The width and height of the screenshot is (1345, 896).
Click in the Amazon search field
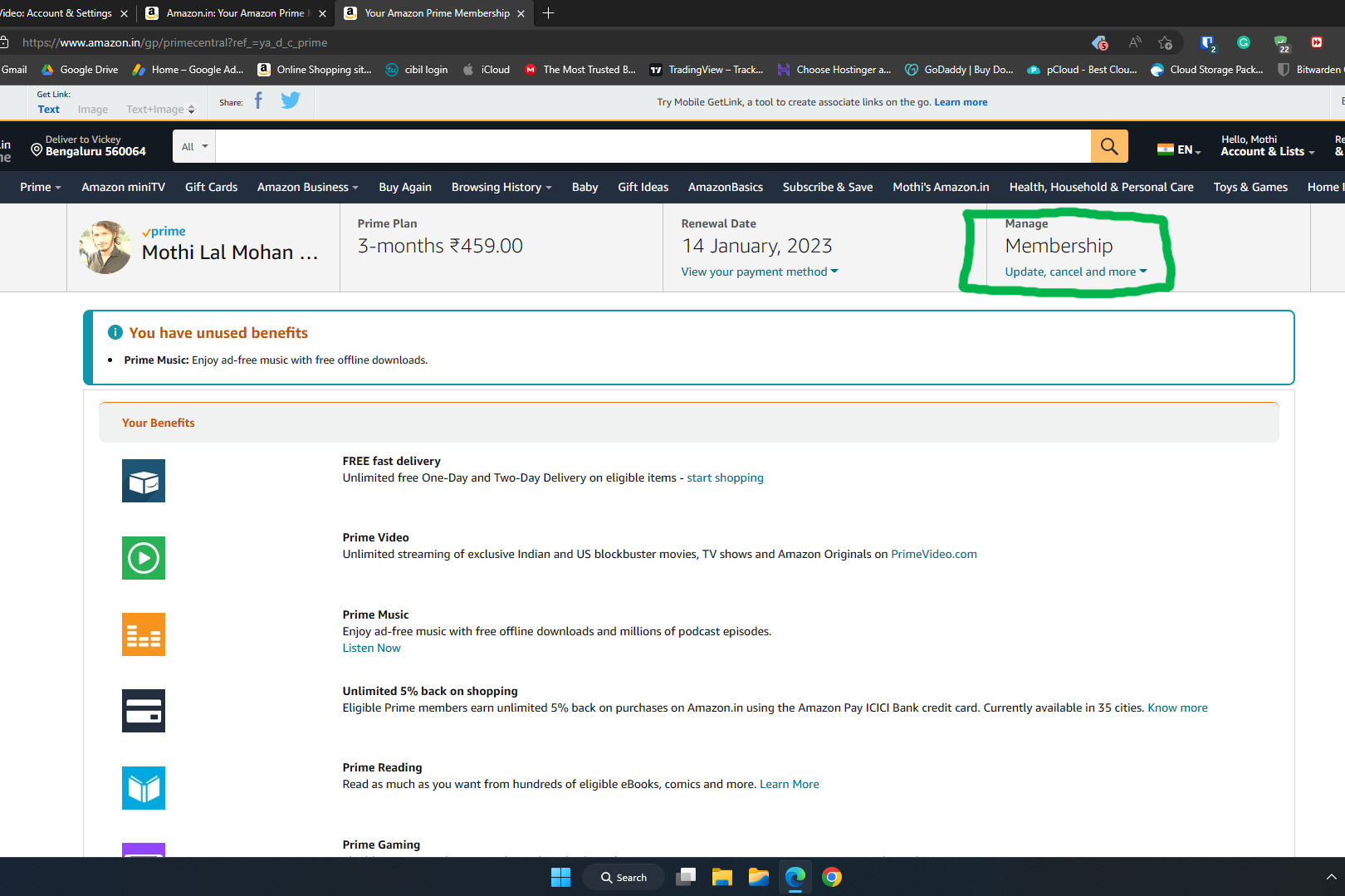tap(653, 146)
